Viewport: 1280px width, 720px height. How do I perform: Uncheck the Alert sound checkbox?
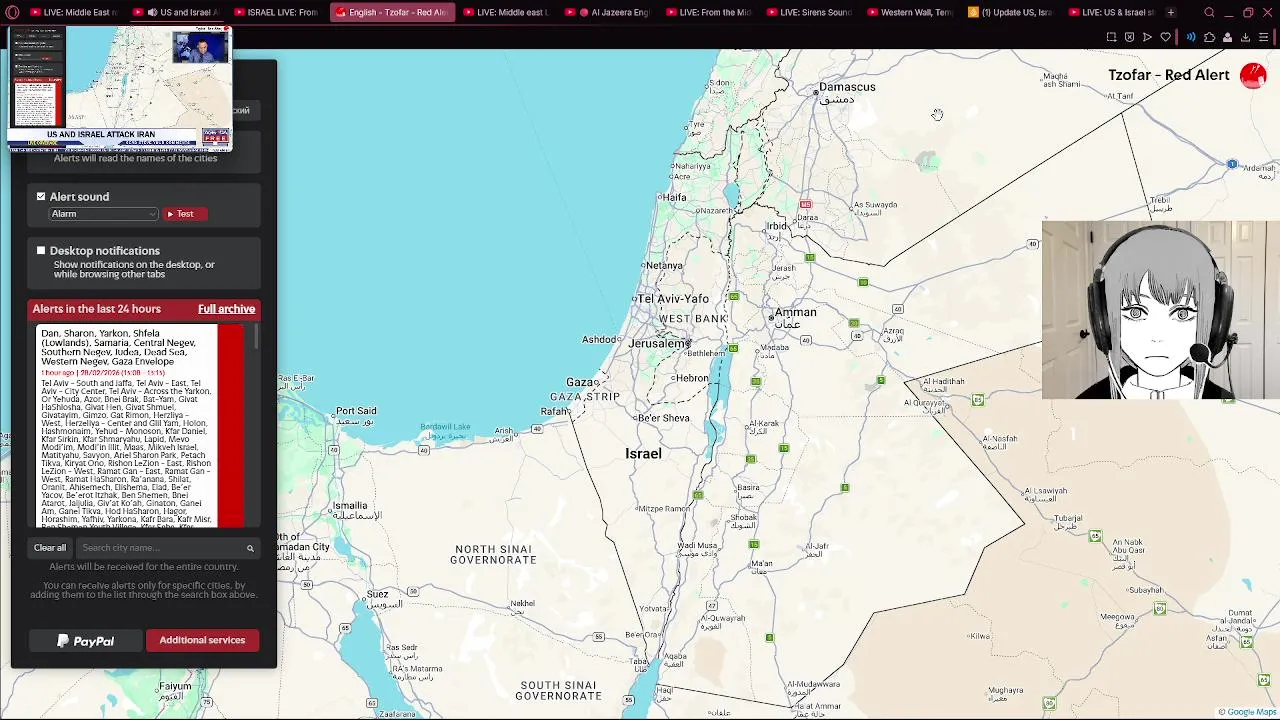pos(41,197)
